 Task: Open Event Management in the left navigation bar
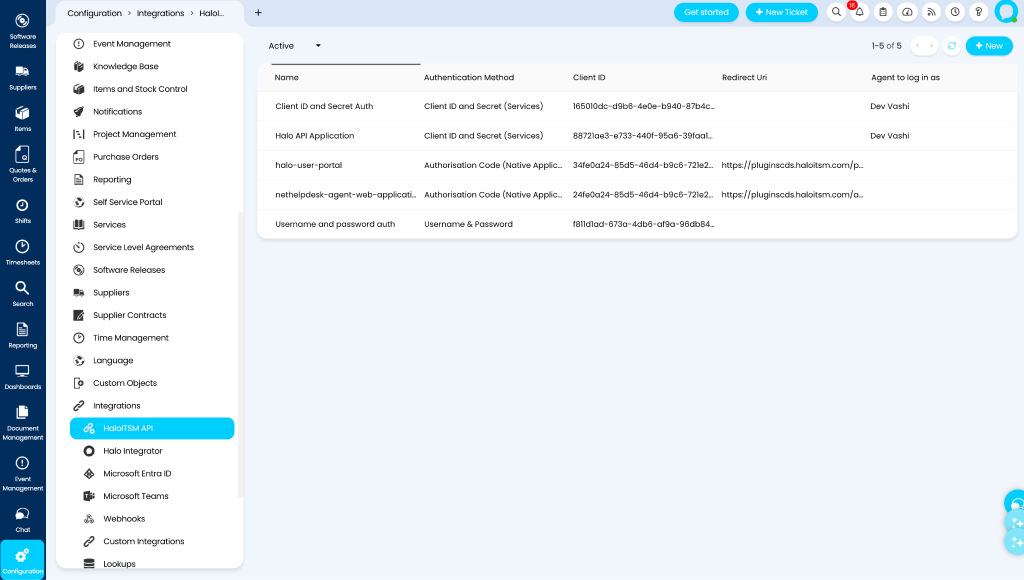coord(22,474)
